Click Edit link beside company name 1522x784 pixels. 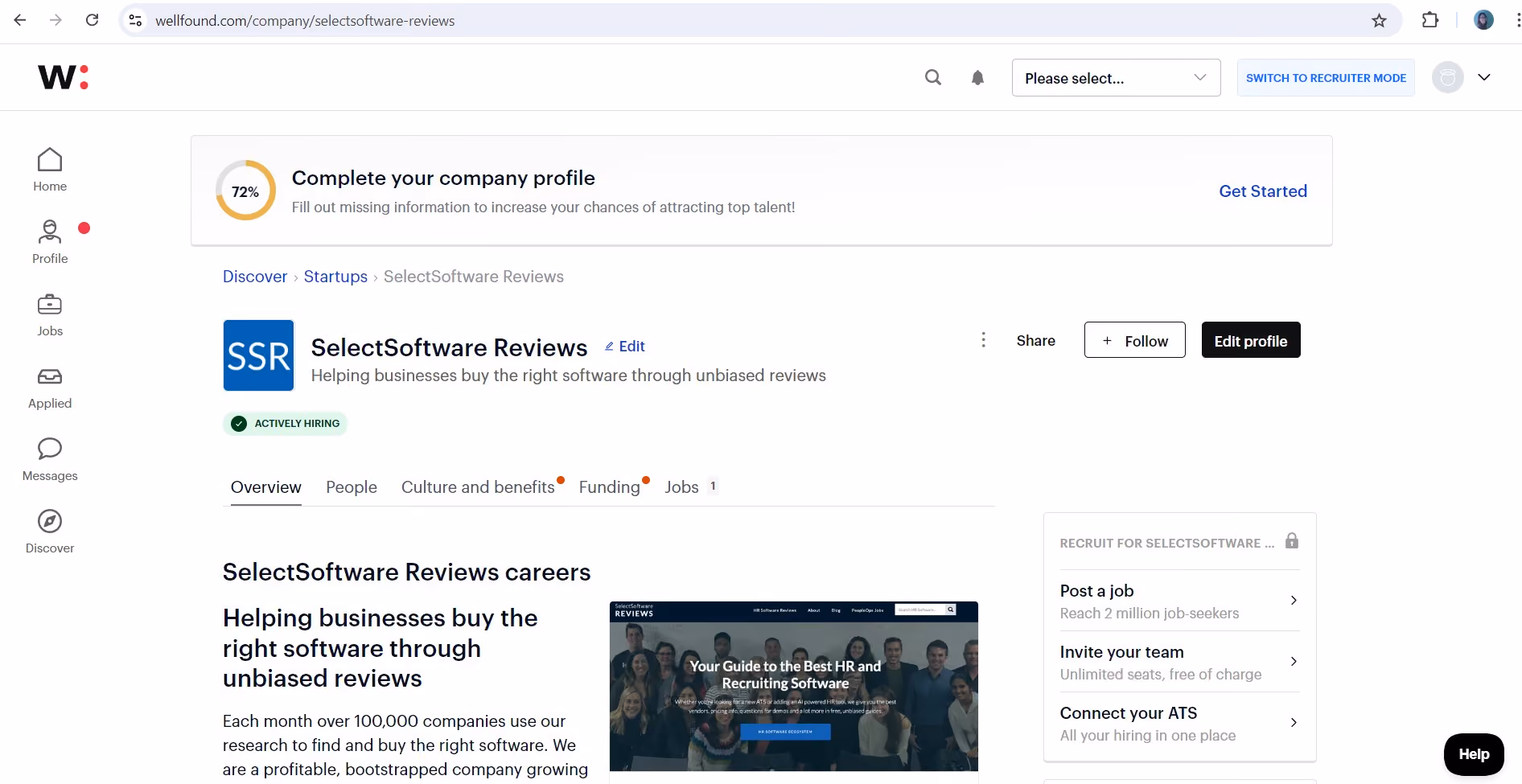(x=625, y=347)
